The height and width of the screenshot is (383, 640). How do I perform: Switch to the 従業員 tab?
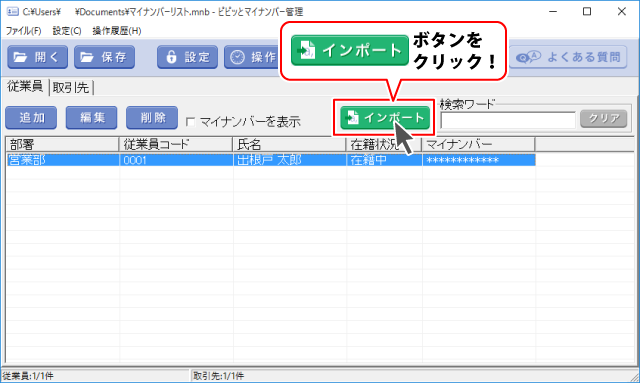click(25, 87)
